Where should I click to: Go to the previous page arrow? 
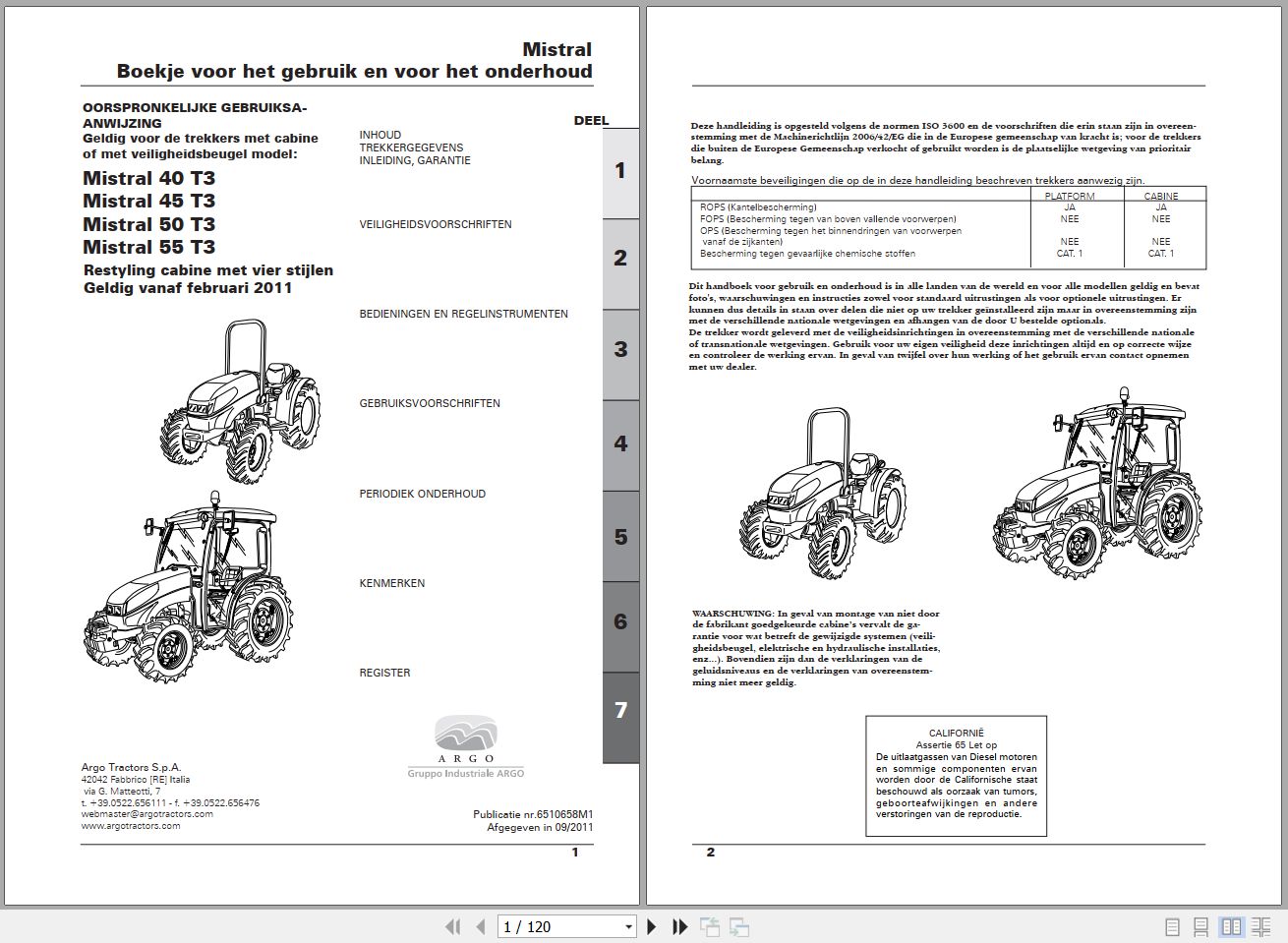(481, 926)
